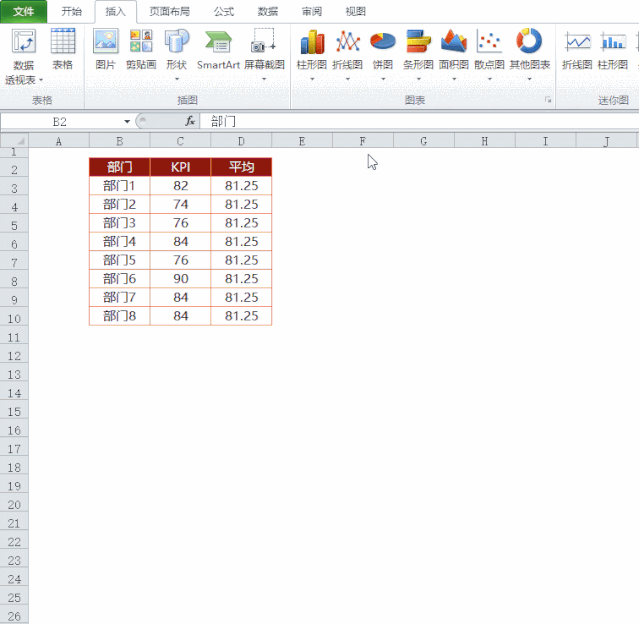The height and width of the screenshot is (624, 639).
Task: Expand the 其他图表 dropdown arrow
Action: (529, 79)
